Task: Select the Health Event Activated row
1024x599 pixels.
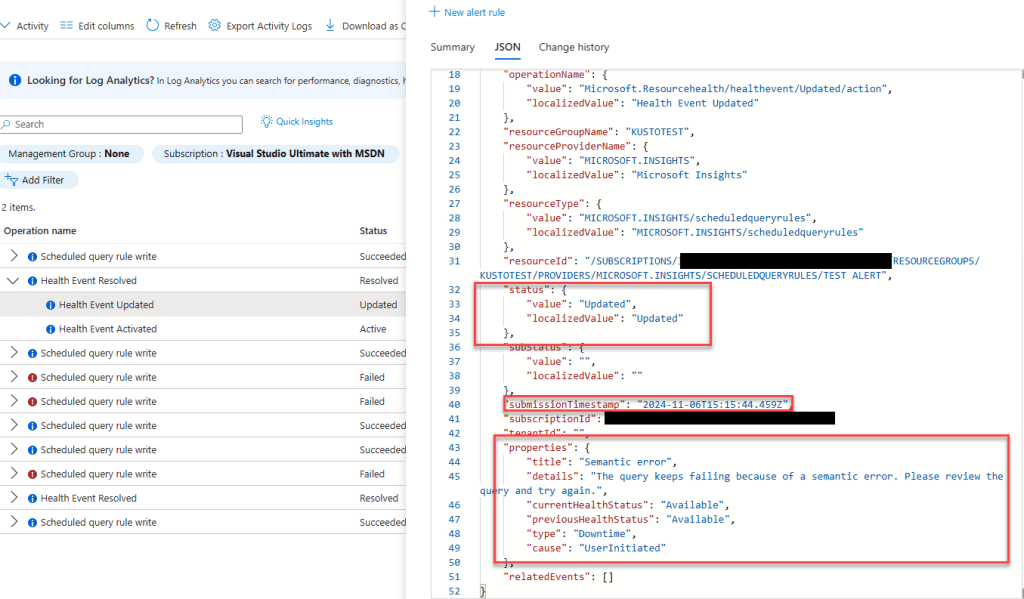Action: [107, 329]
